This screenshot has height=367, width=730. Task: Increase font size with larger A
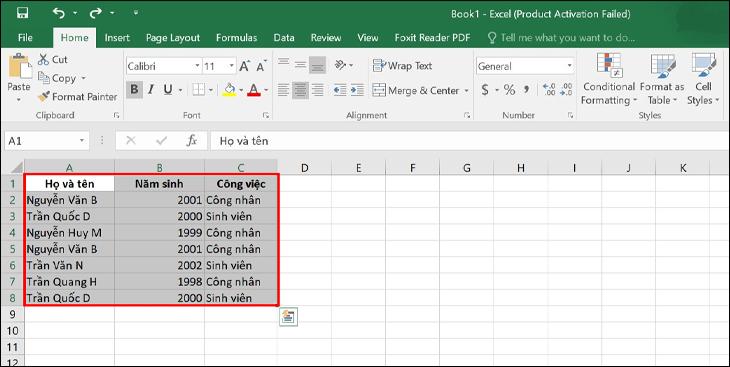[x=244, y=66]
